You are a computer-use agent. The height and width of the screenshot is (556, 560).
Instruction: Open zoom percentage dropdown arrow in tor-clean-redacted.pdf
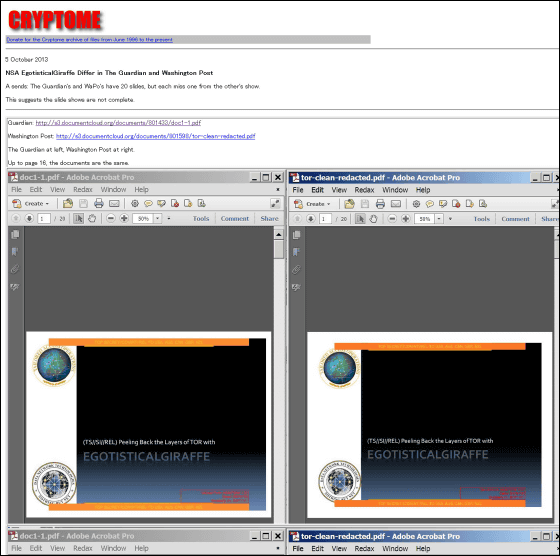pos(439,219)
